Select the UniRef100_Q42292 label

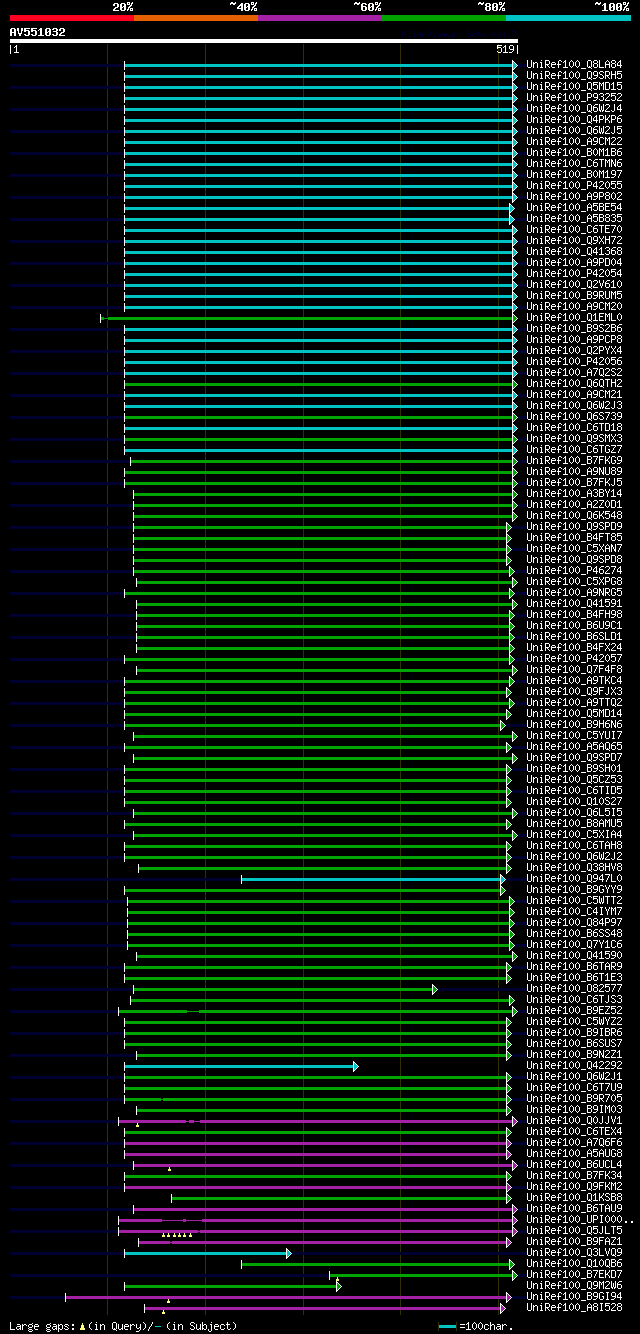[x=574, y=1066]
